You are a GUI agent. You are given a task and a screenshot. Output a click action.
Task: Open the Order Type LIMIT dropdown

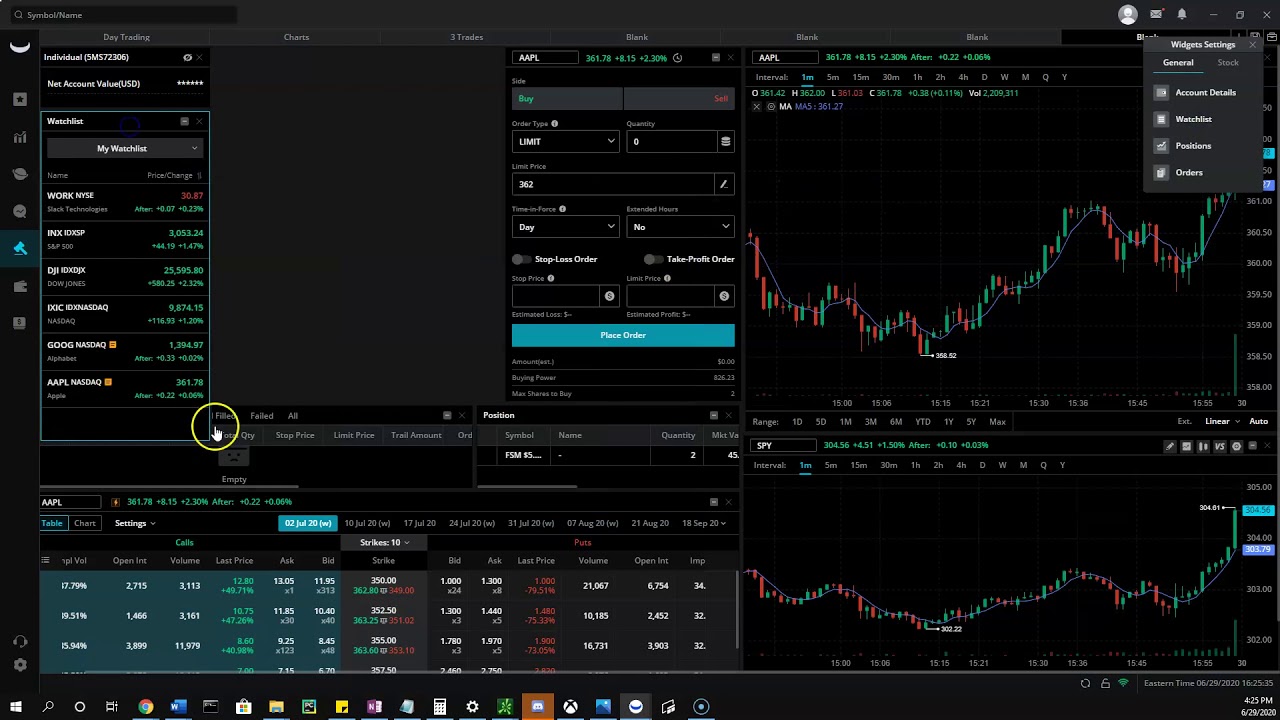click(566, 141)
